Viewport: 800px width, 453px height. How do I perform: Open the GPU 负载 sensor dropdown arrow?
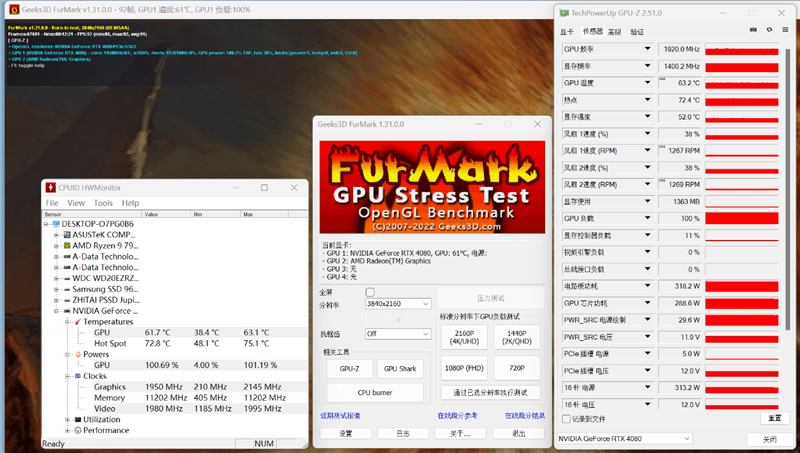tap(647, 218)
